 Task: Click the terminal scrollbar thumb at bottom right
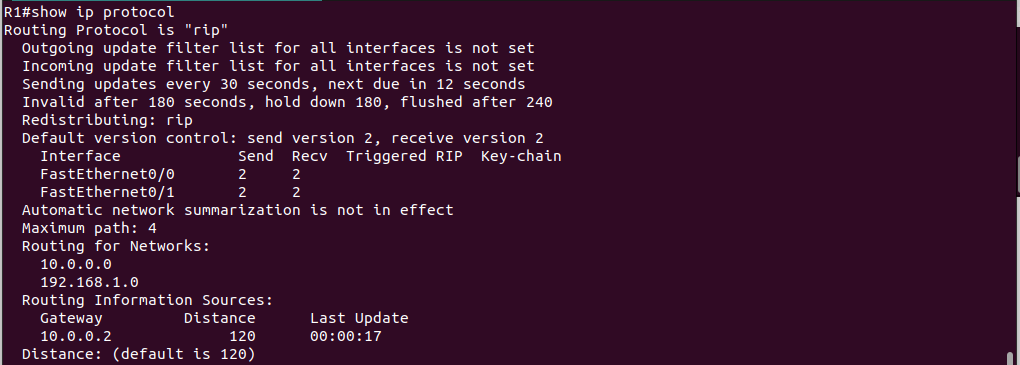point(1010,358)
